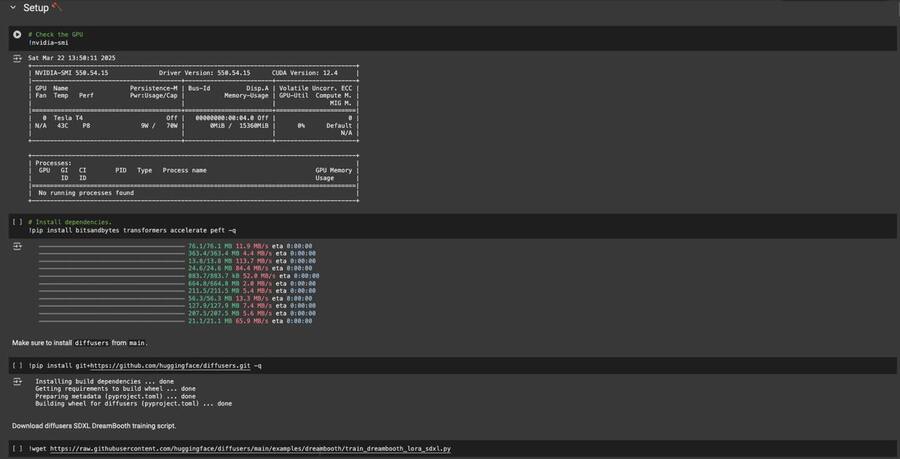900x459 pixels.
Task: Click '113.7 MB/s' download speed text
Action: tap(252, 261)
